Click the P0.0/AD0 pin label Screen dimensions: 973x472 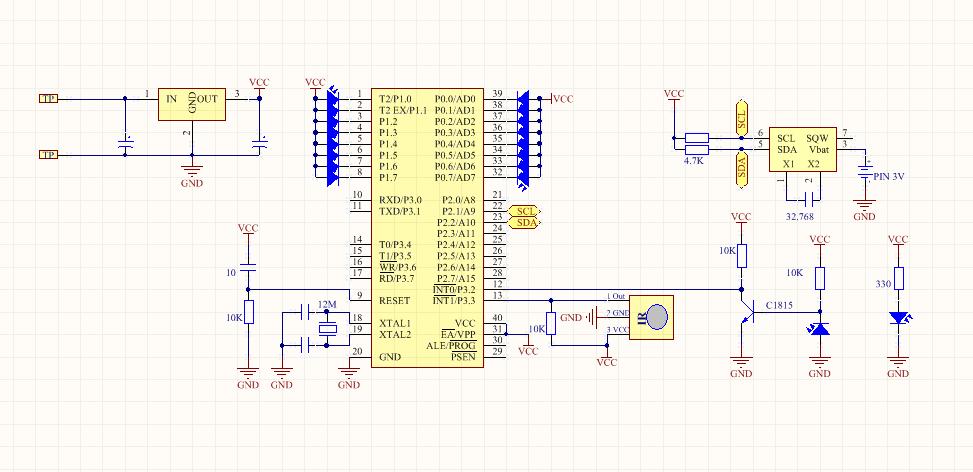click(455, 99)
